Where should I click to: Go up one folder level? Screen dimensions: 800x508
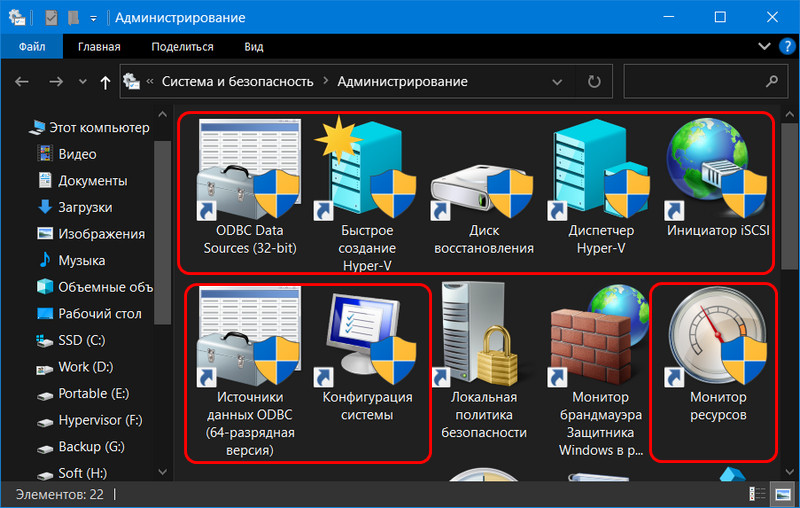105,82
